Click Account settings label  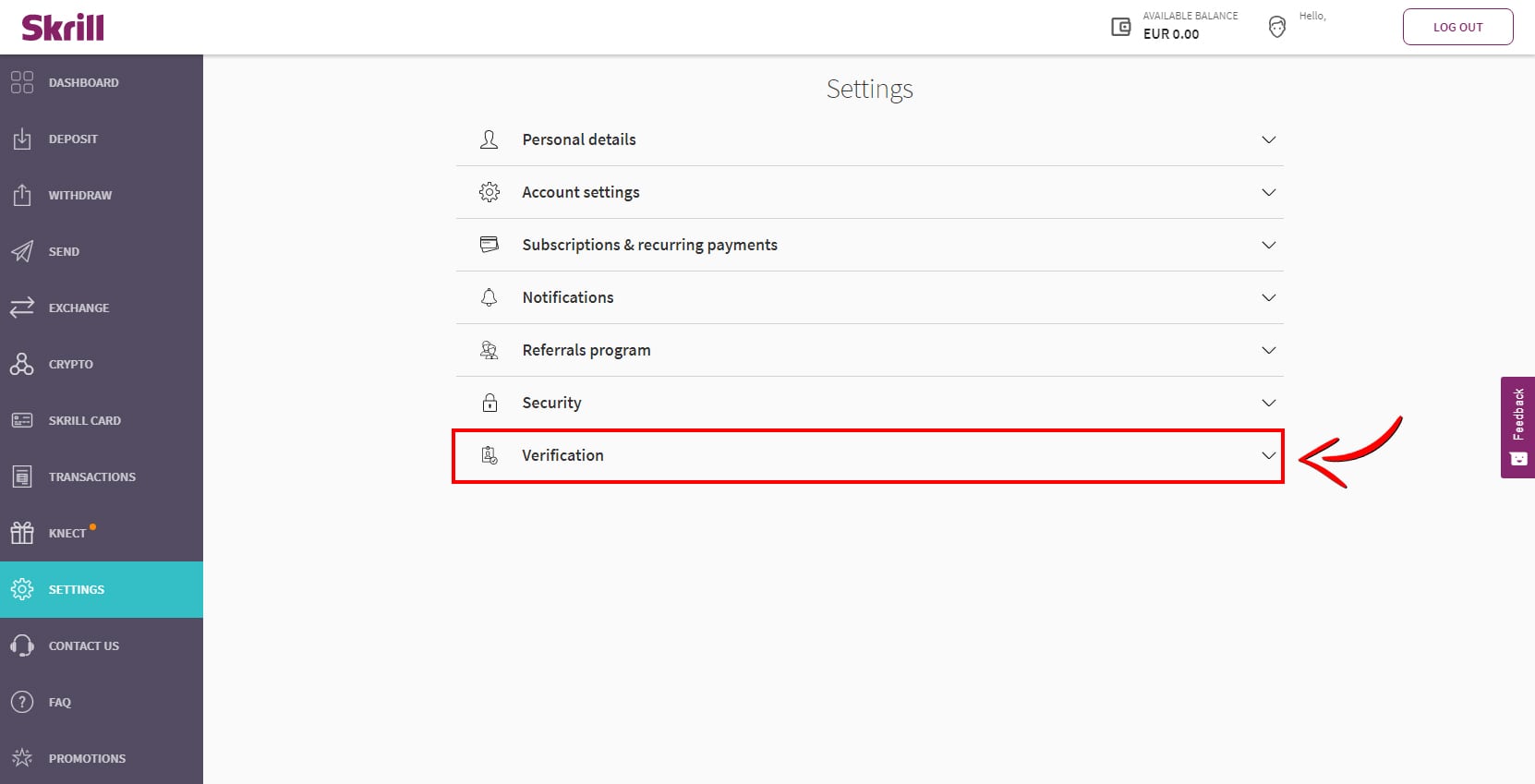[581, 192]
